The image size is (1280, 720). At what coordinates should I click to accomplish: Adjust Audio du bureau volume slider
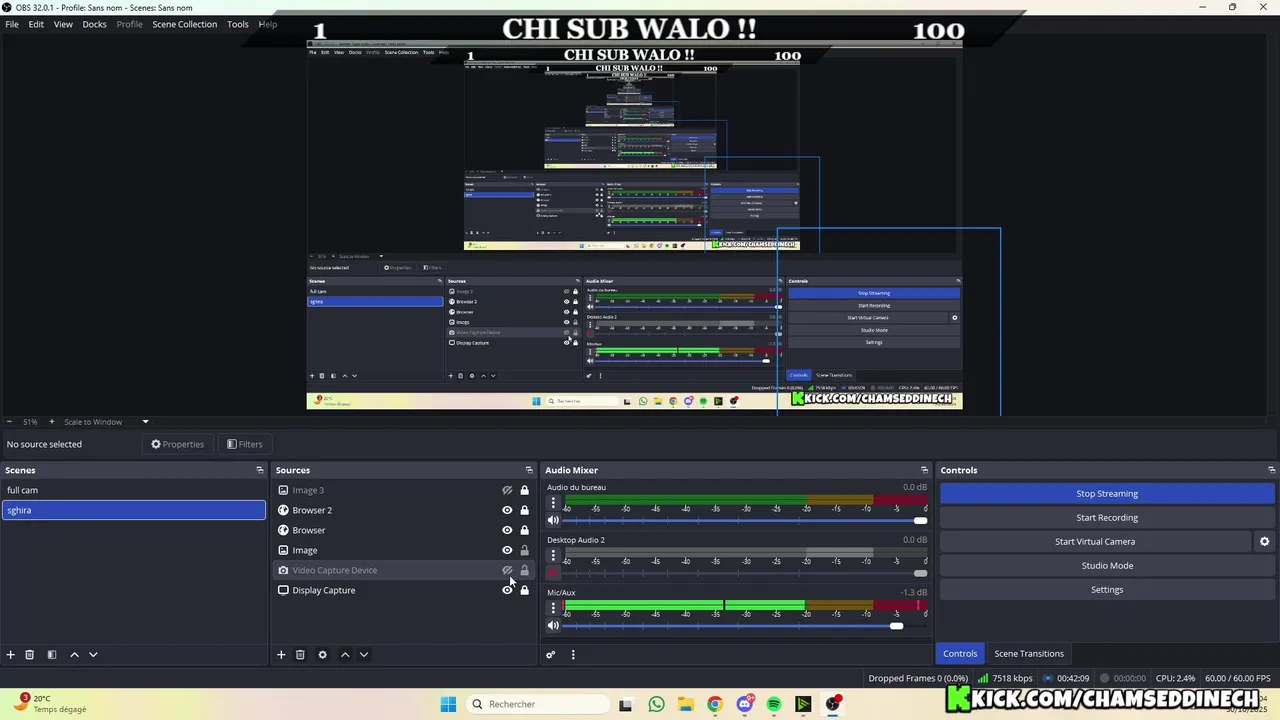[920, 520]
